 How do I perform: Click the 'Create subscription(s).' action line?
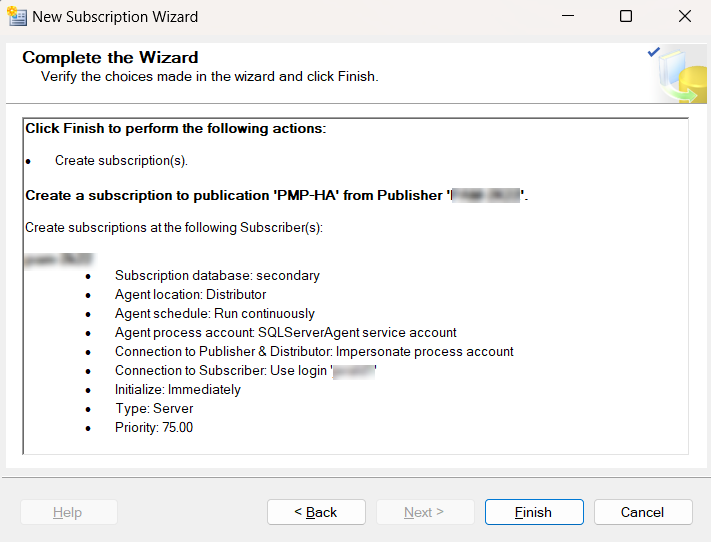tap(121, 160)
